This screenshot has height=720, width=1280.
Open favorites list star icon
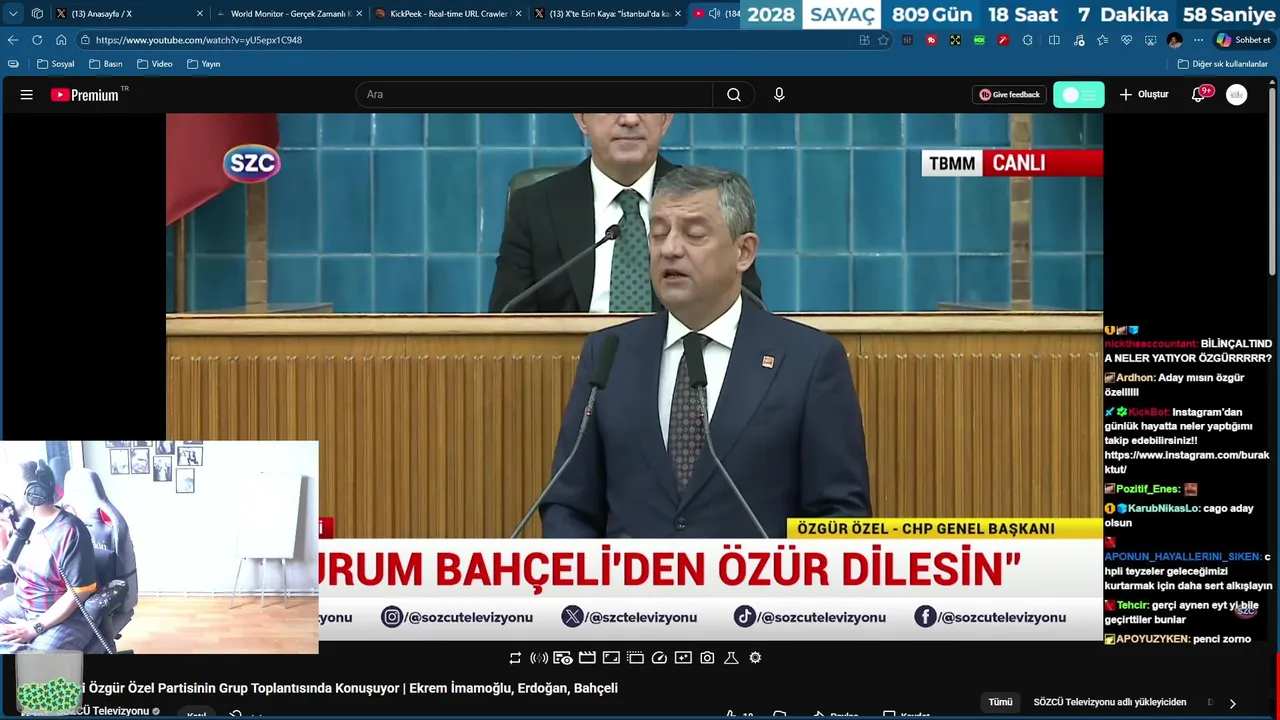pos(1102,40)
